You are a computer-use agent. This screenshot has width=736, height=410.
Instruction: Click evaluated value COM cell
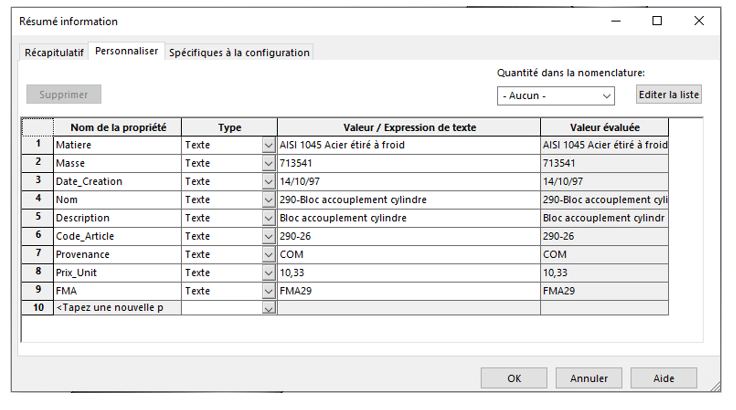pos(605,255)
